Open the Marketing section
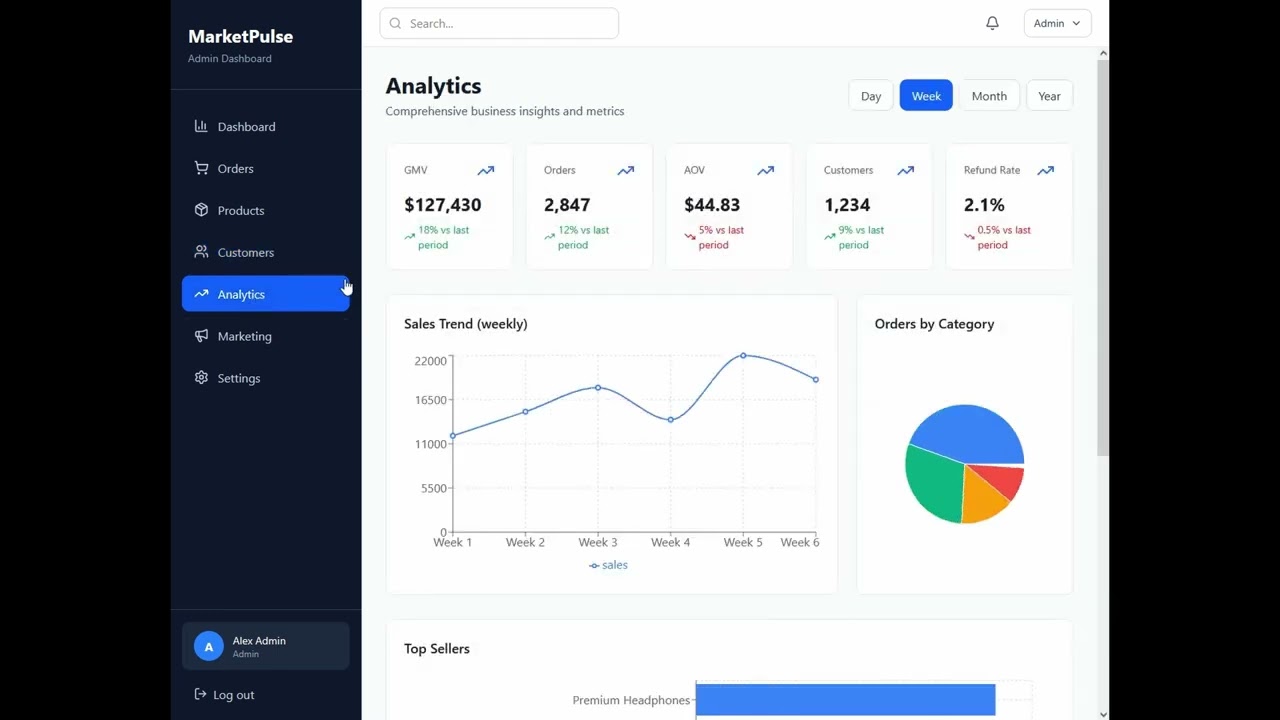Screen dimensions: 1280x720 [x=265, y=336]
